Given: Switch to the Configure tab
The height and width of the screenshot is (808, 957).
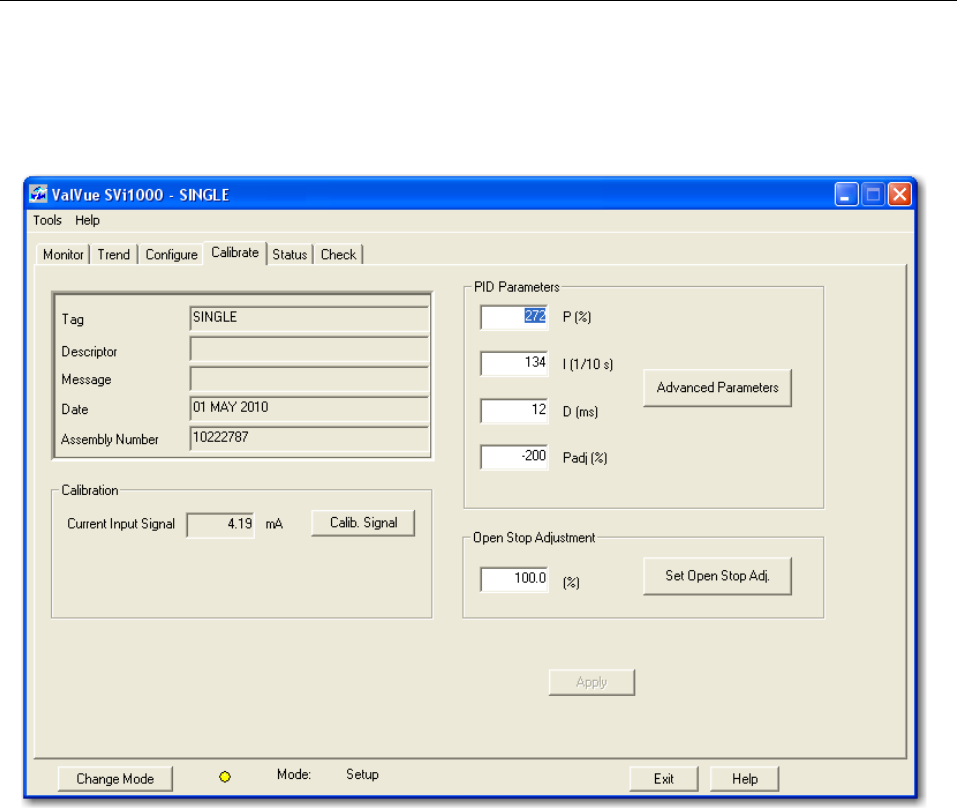Looking at the screenshot, I should 172,254.
